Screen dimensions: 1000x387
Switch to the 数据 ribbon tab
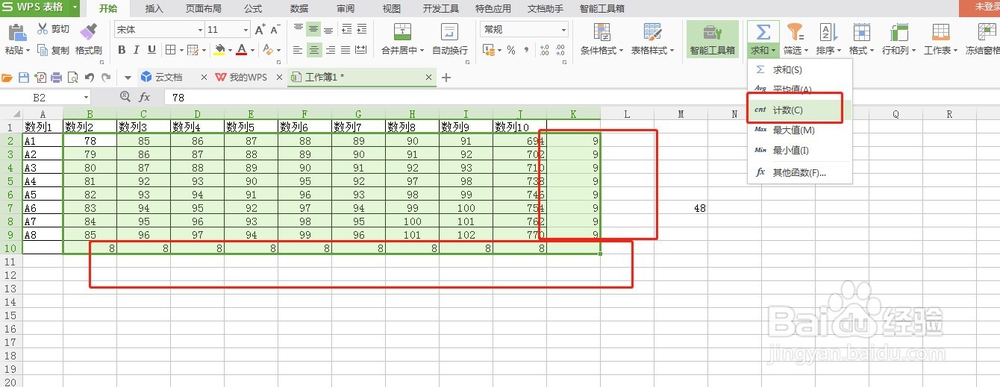[x=299, y=9]
